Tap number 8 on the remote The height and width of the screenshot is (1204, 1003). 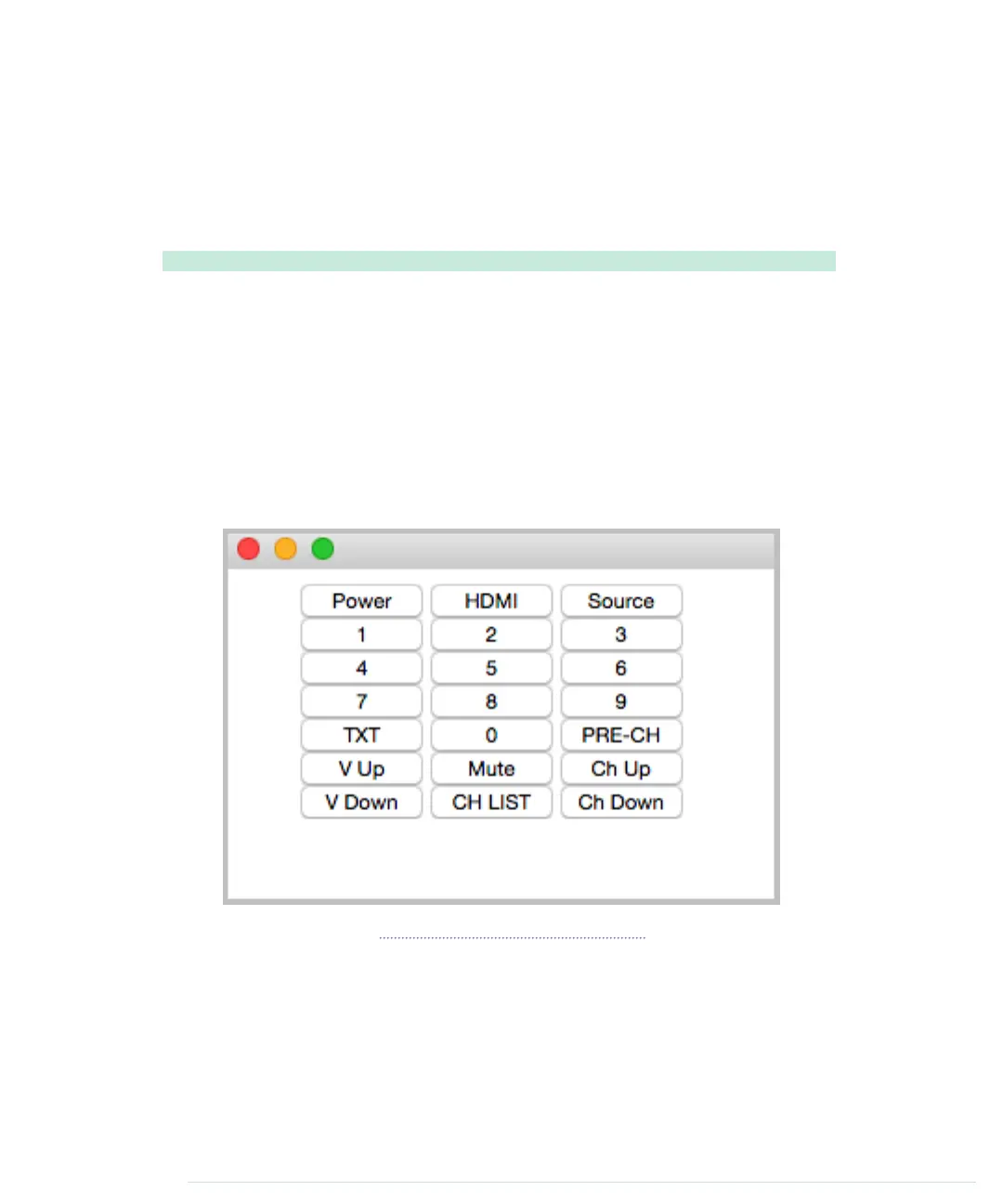pyautogui.click(x=491, y=701)
